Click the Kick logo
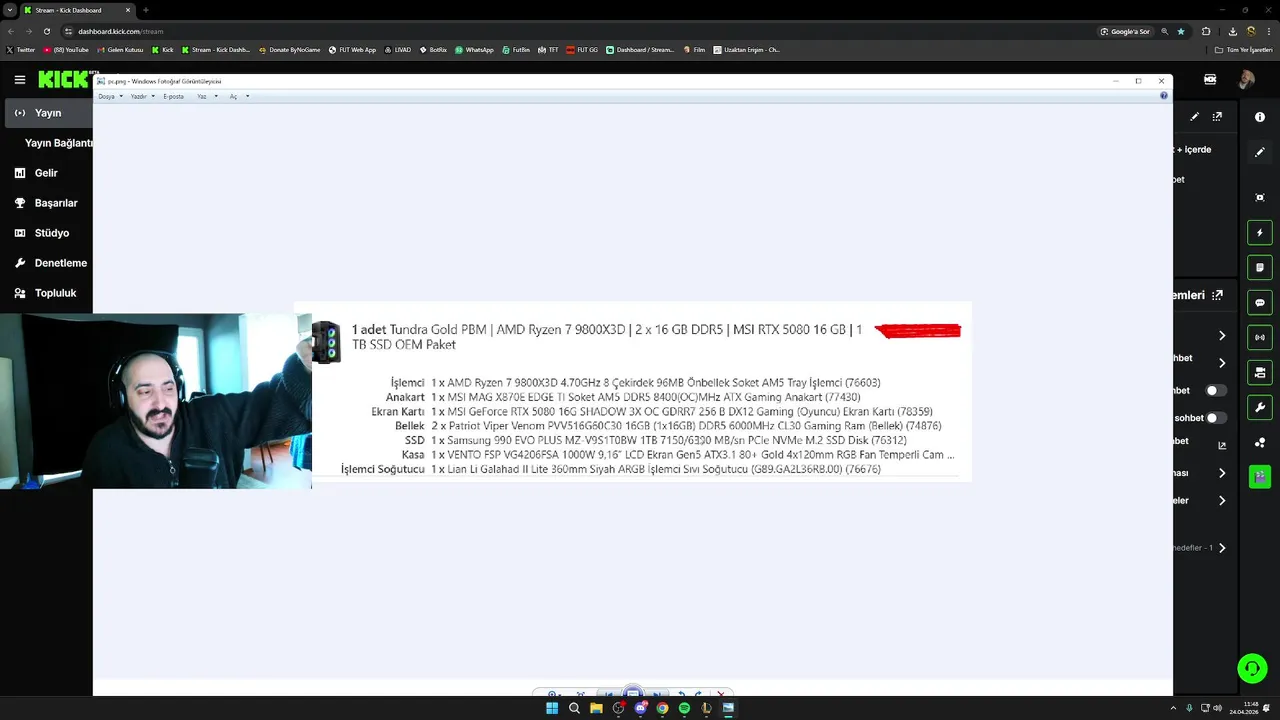The image size is (1280, 720). pos(64,79)
